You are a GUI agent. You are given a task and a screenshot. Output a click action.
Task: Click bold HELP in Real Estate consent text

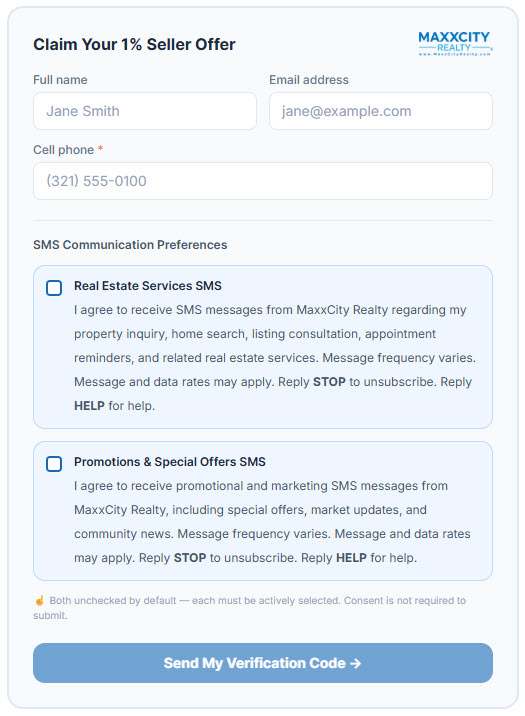coord(89,406)
